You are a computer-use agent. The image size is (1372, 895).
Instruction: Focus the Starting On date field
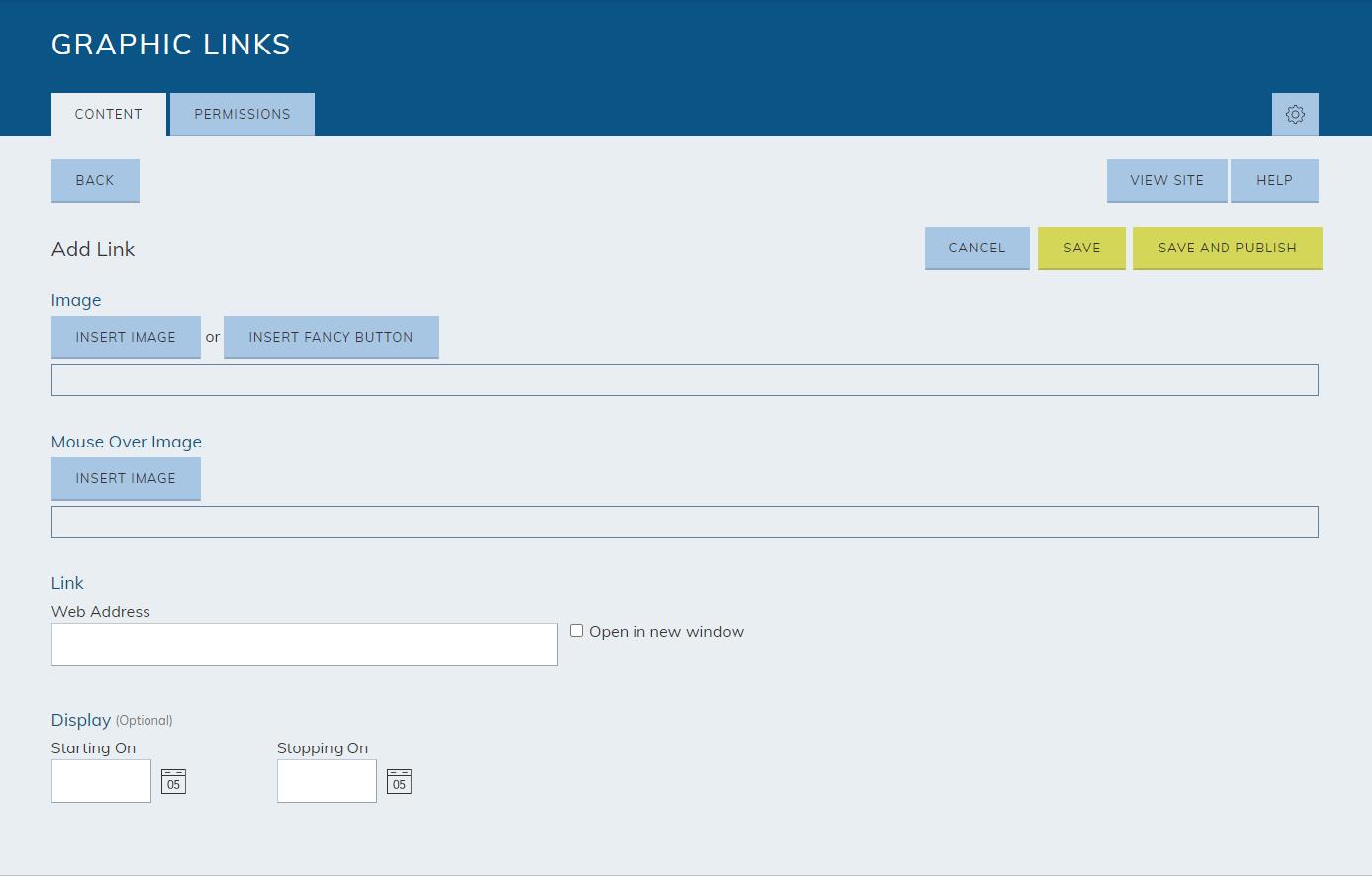[x=101, y=781]
